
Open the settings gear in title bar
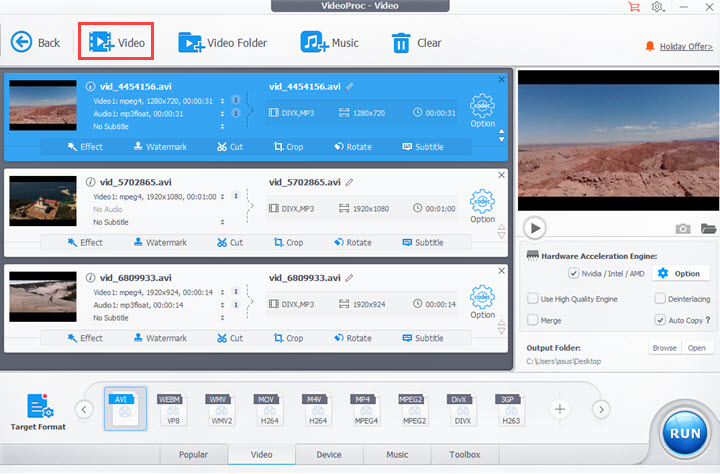point(658,7)
